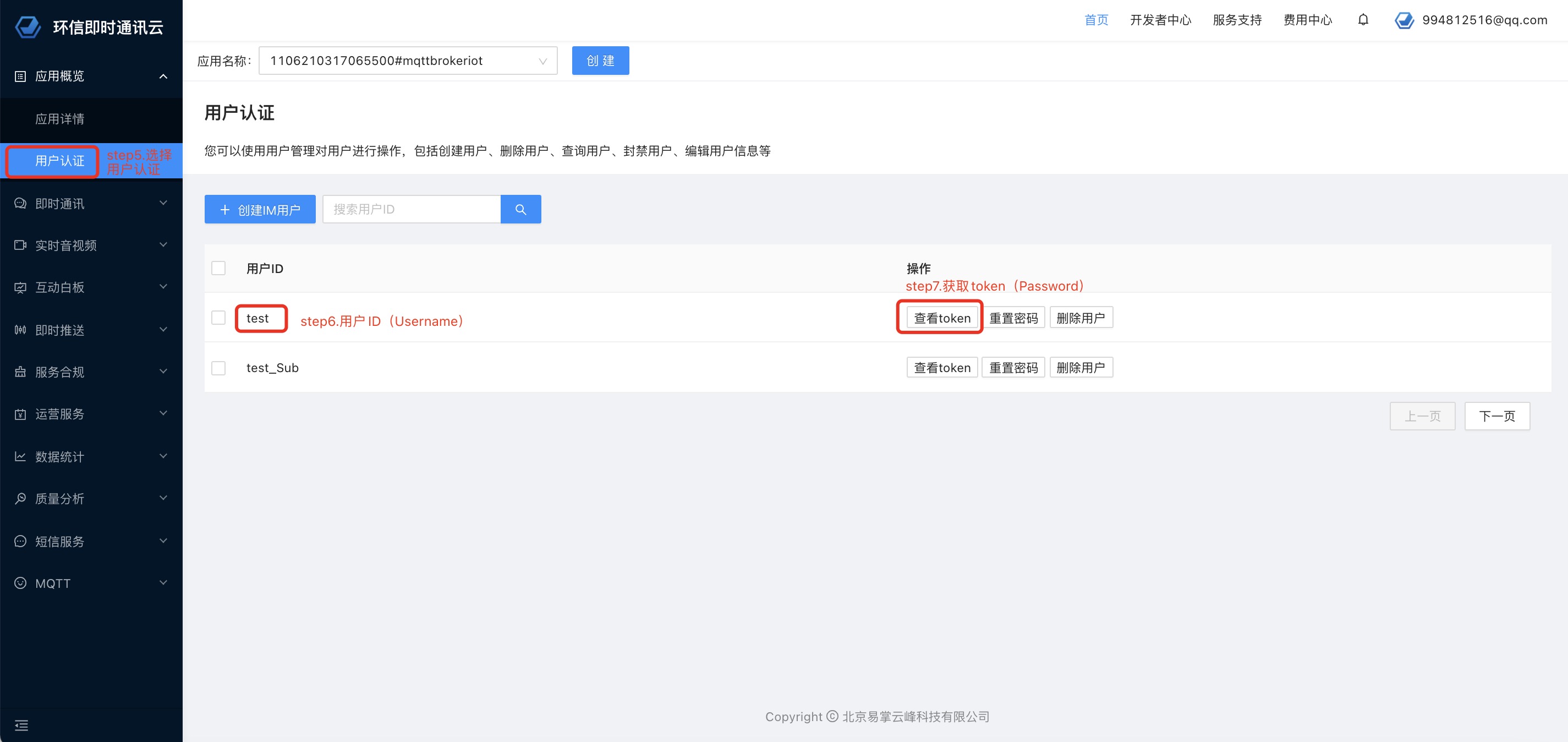Click the 创建IM用户 button
Screen dimensions: 1568x742
pyautogui.click(x=260, y=210)
